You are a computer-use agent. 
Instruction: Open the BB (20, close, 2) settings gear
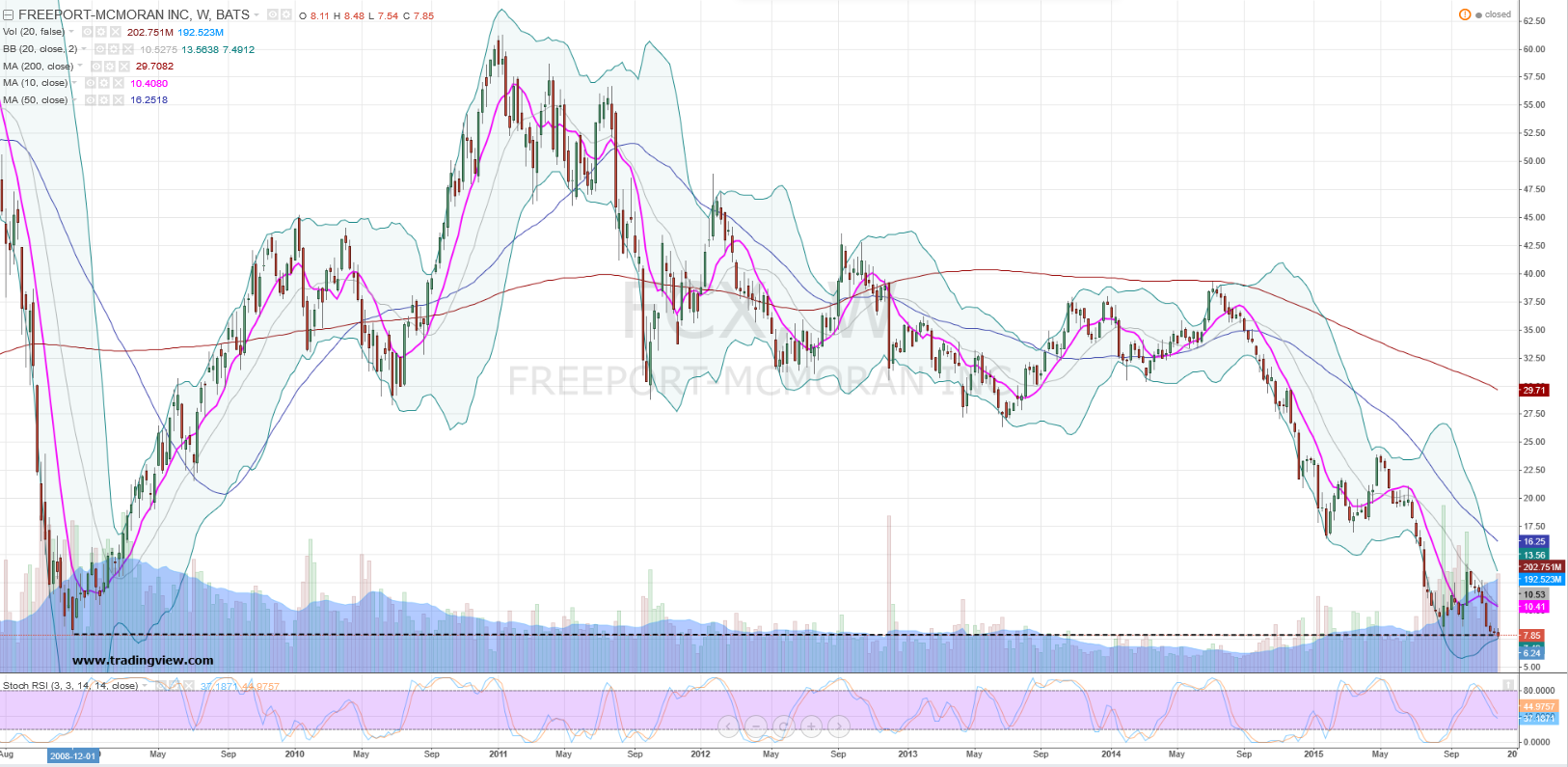click(x=114, y=49)
